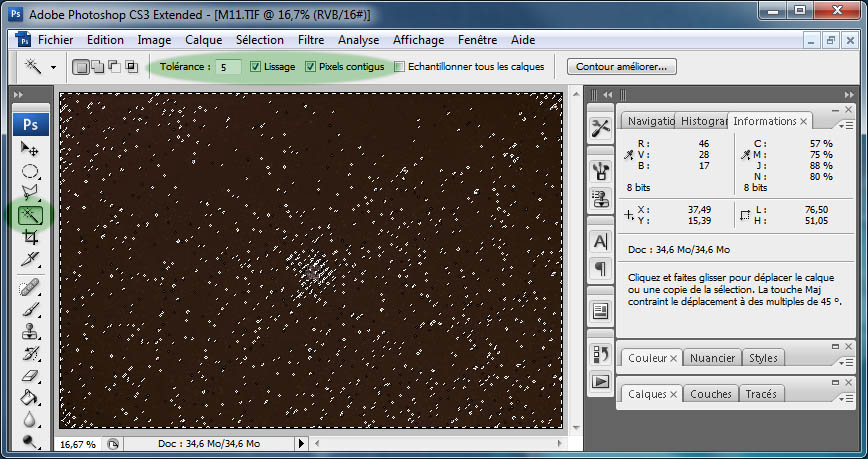Viewport: 868px width, 459px height.
Task: Select the History Brush tool
Action: pyautogui.click(x=30, y=353)
